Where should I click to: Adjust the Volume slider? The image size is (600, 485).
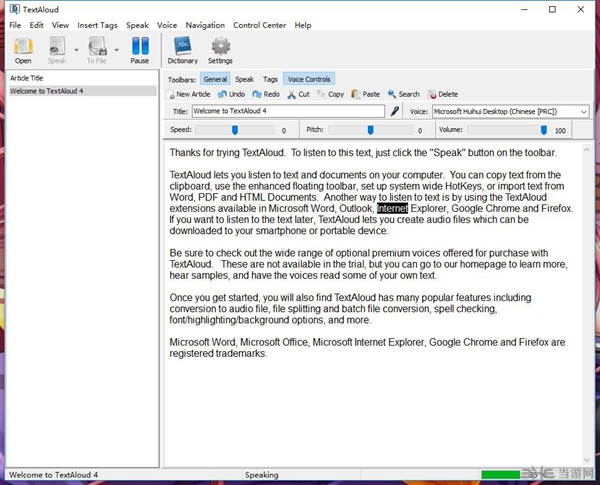544,130
